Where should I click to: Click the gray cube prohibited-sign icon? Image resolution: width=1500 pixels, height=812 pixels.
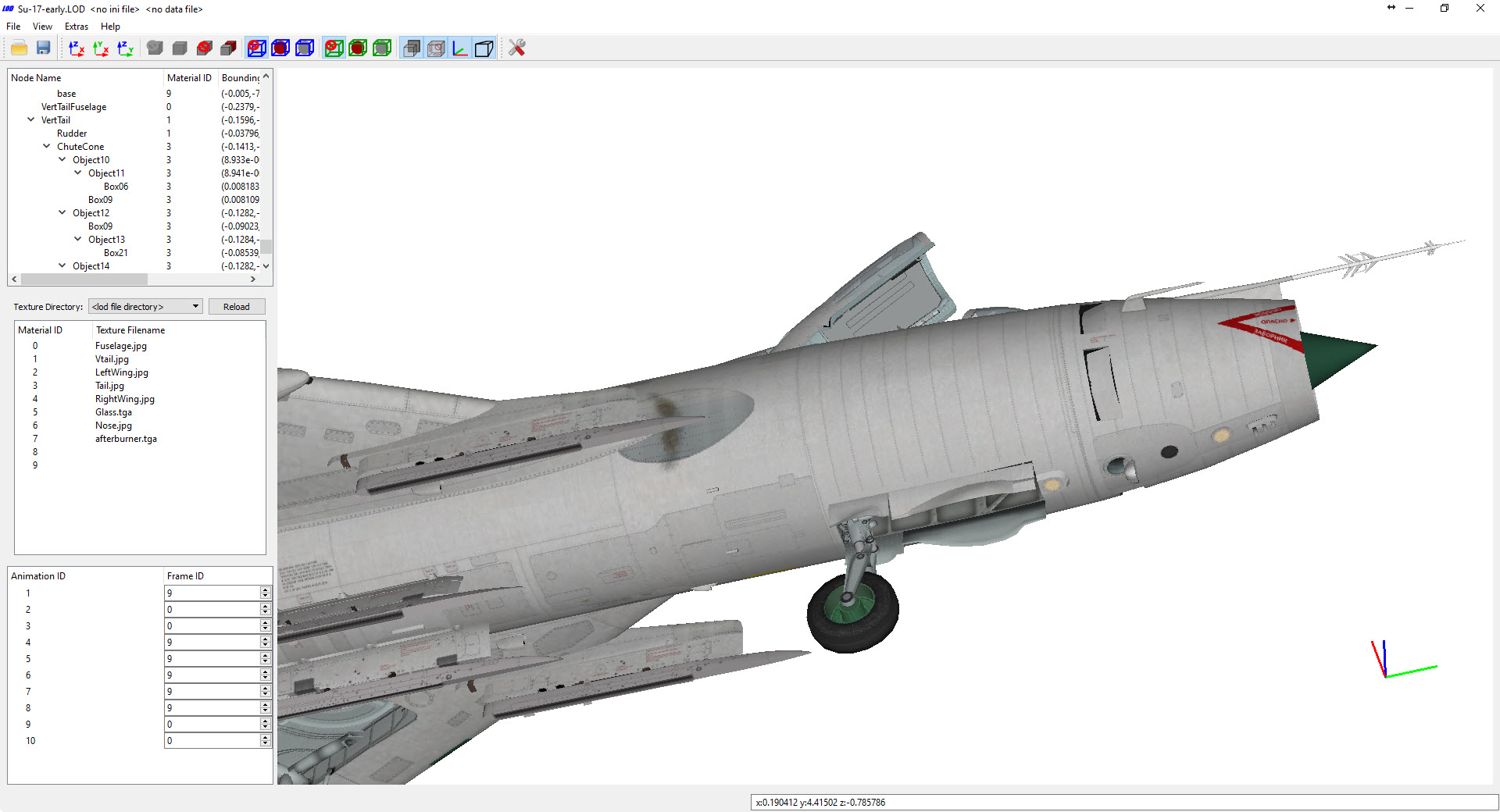point(204,48)
